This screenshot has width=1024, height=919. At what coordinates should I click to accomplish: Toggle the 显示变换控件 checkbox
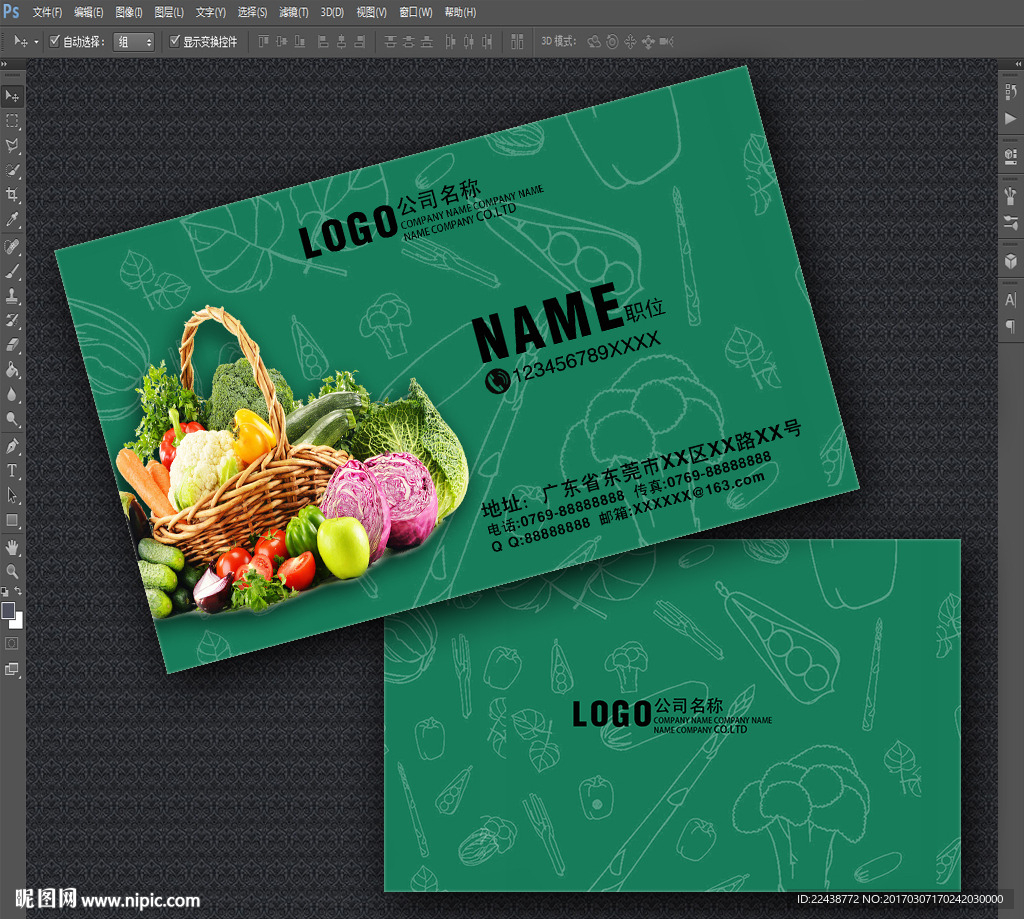pos(174,41)
